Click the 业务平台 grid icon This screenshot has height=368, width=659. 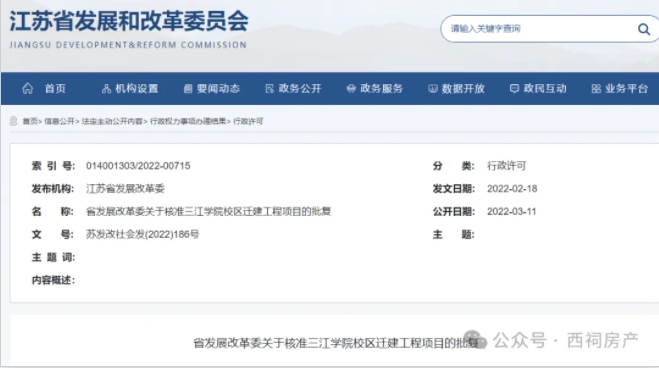click(596, 89)
